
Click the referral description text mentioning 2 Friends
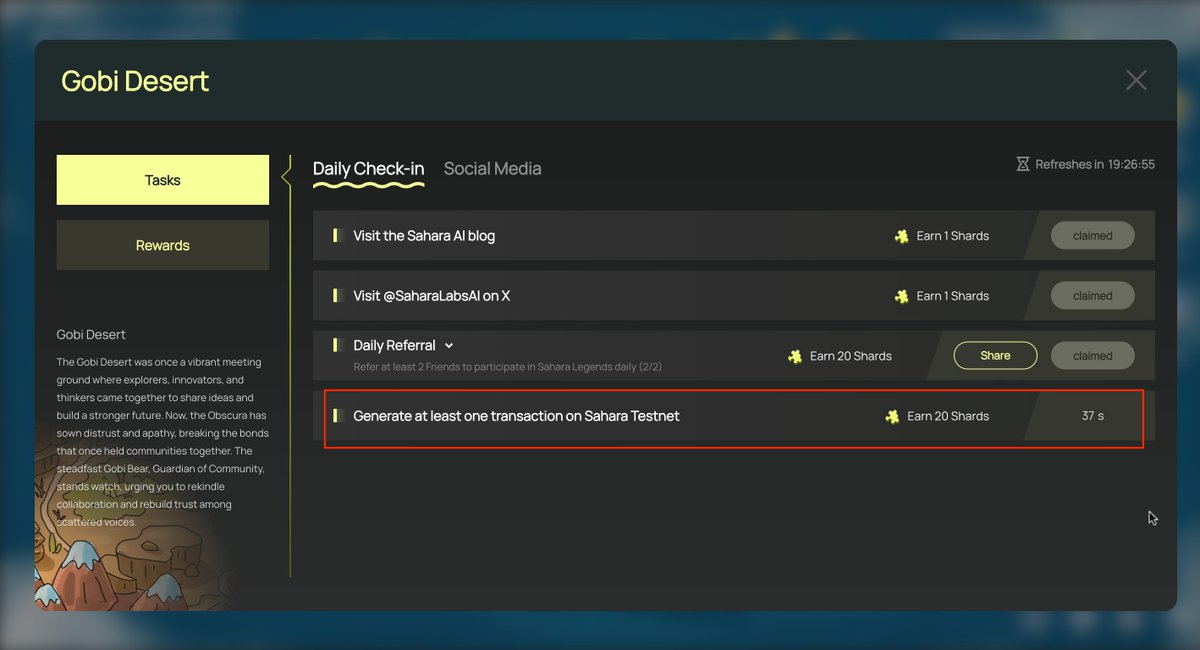click(x=507, y=367)
